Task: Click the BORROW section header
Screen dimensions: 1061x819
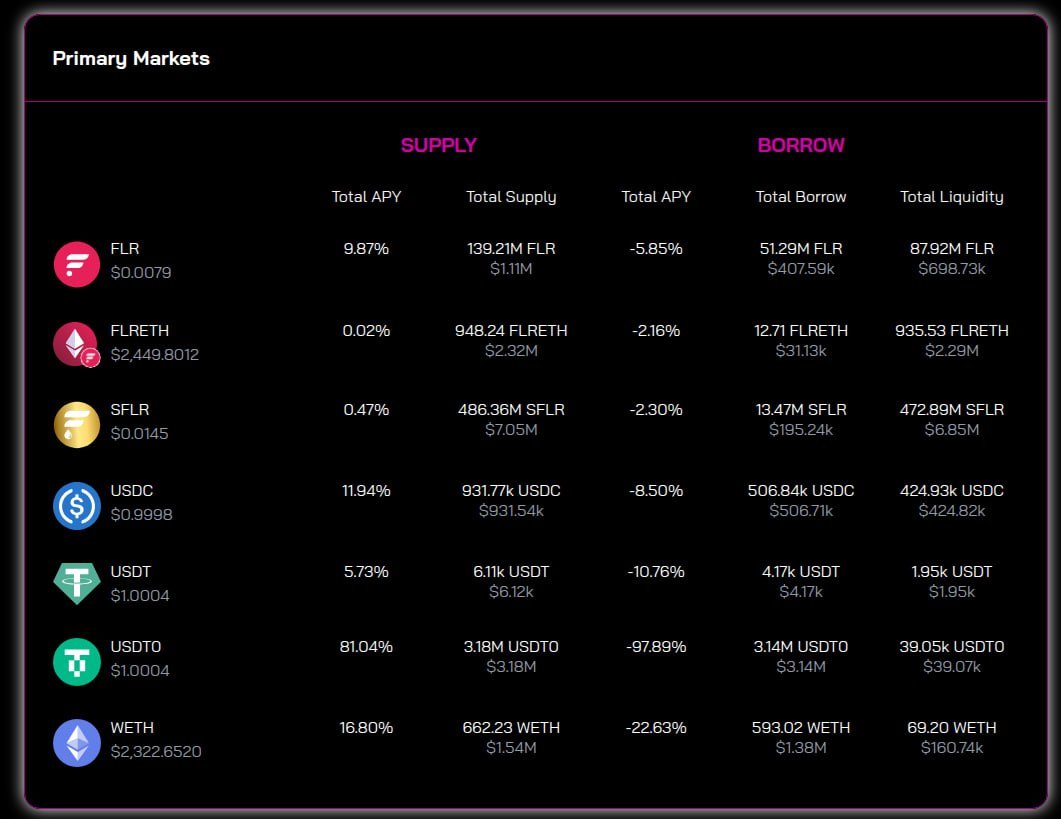Action: (800, 145)
